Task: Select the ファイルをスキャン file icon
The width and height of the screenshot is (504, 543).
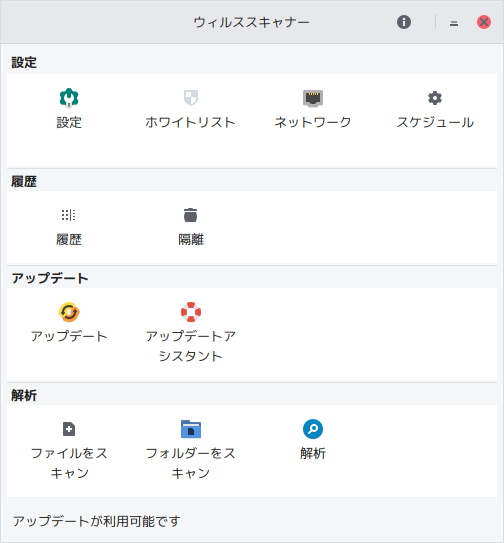Action: [x=69, y=429]
